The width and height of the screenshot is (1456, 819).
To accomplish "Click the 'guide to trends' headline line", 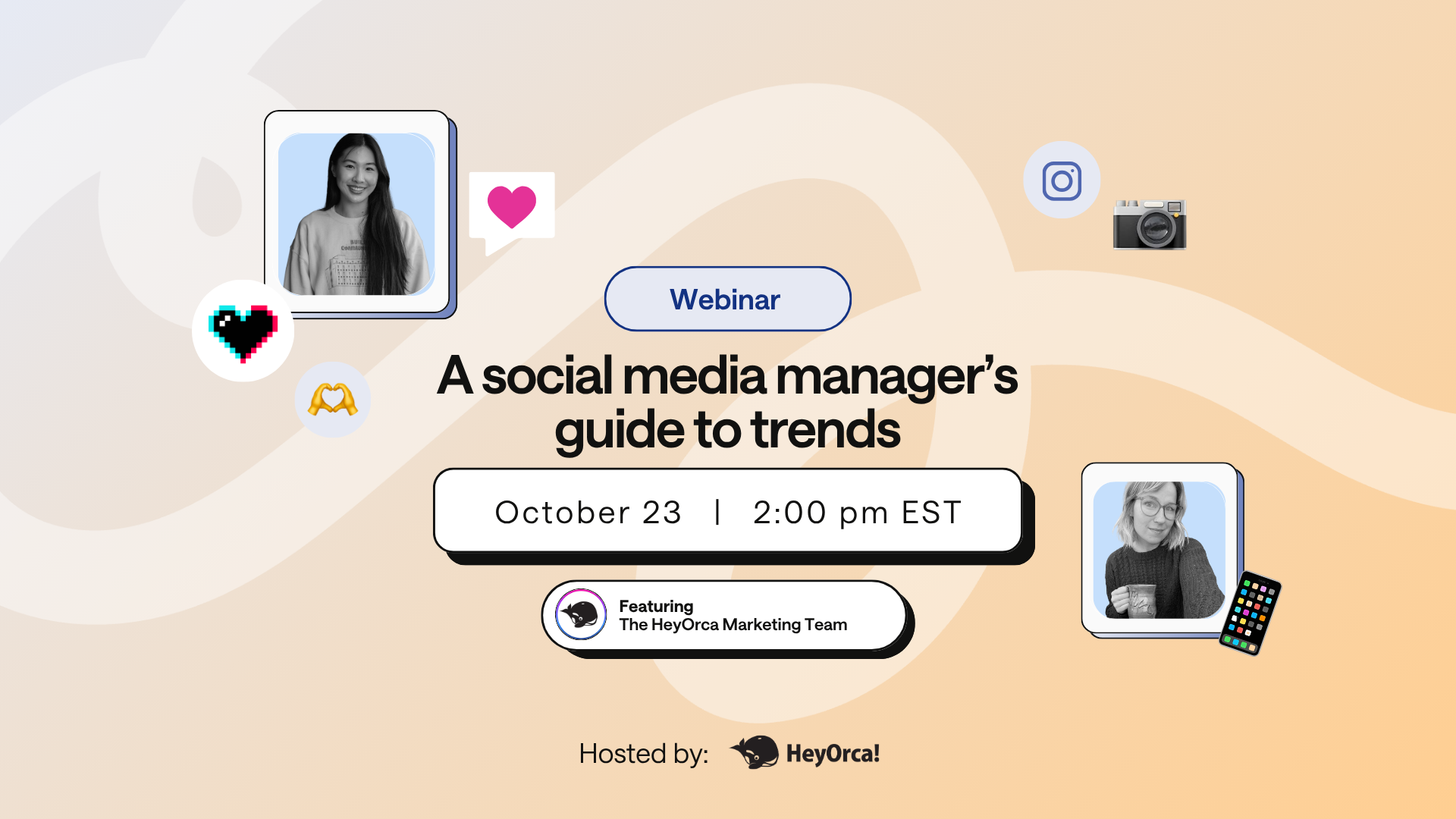I will point(726,430).
